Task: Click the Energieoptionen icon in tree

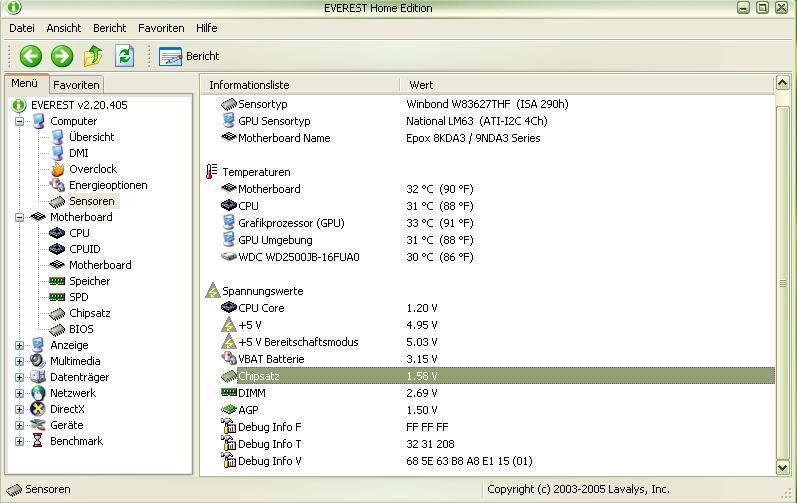Action: 57,185
